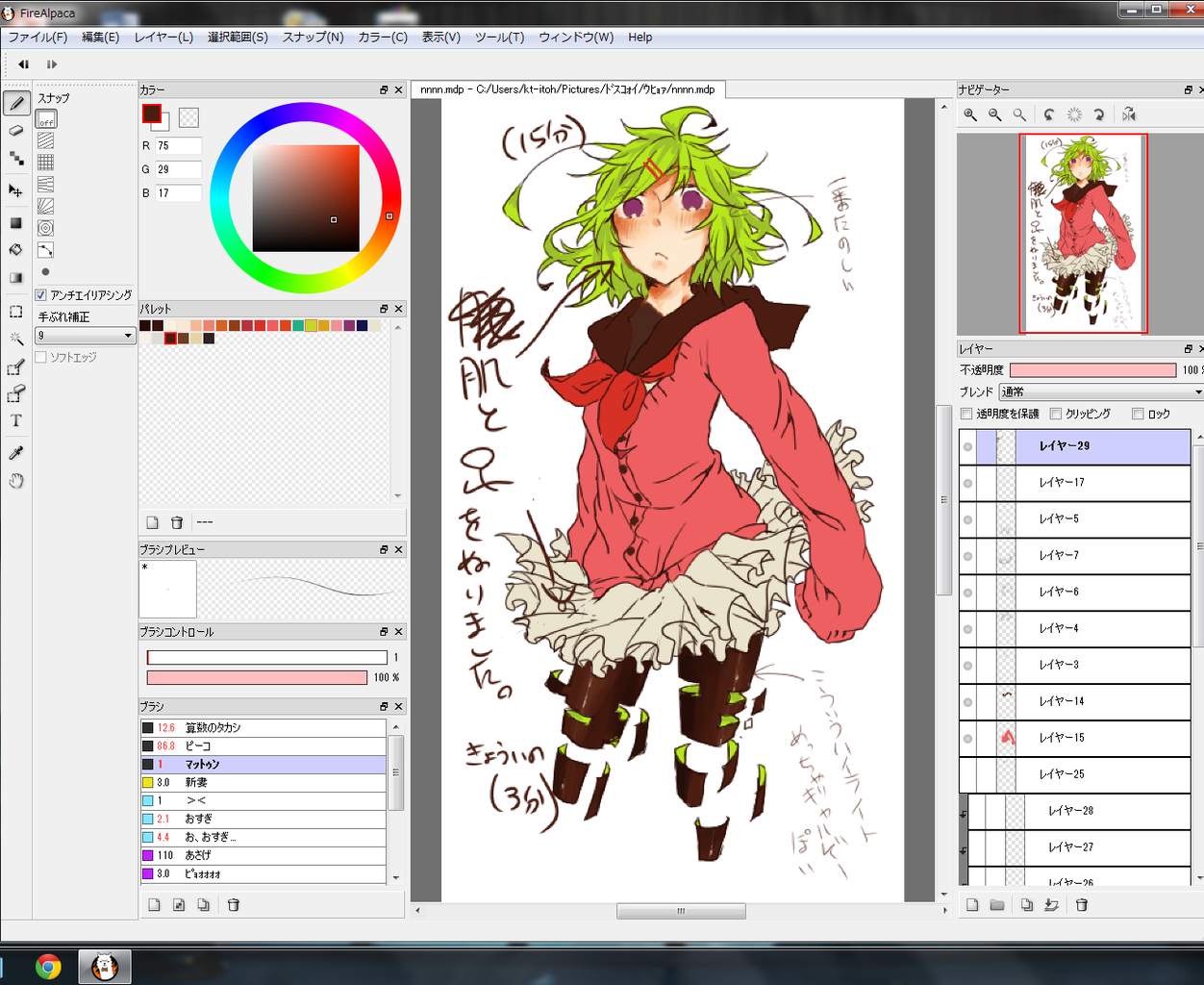1204x985 pixels.
Task: Click the Undo arrow in toolbar
Action: 24,64
